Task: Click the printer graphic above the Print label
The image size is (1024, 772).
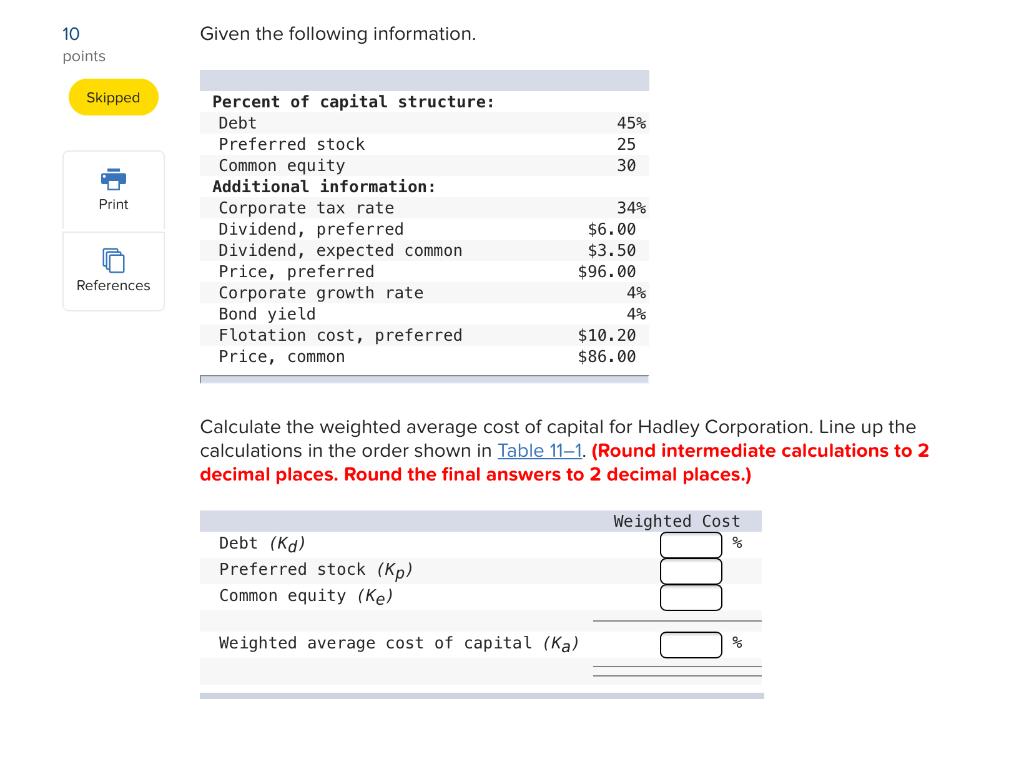Action: 113,180
